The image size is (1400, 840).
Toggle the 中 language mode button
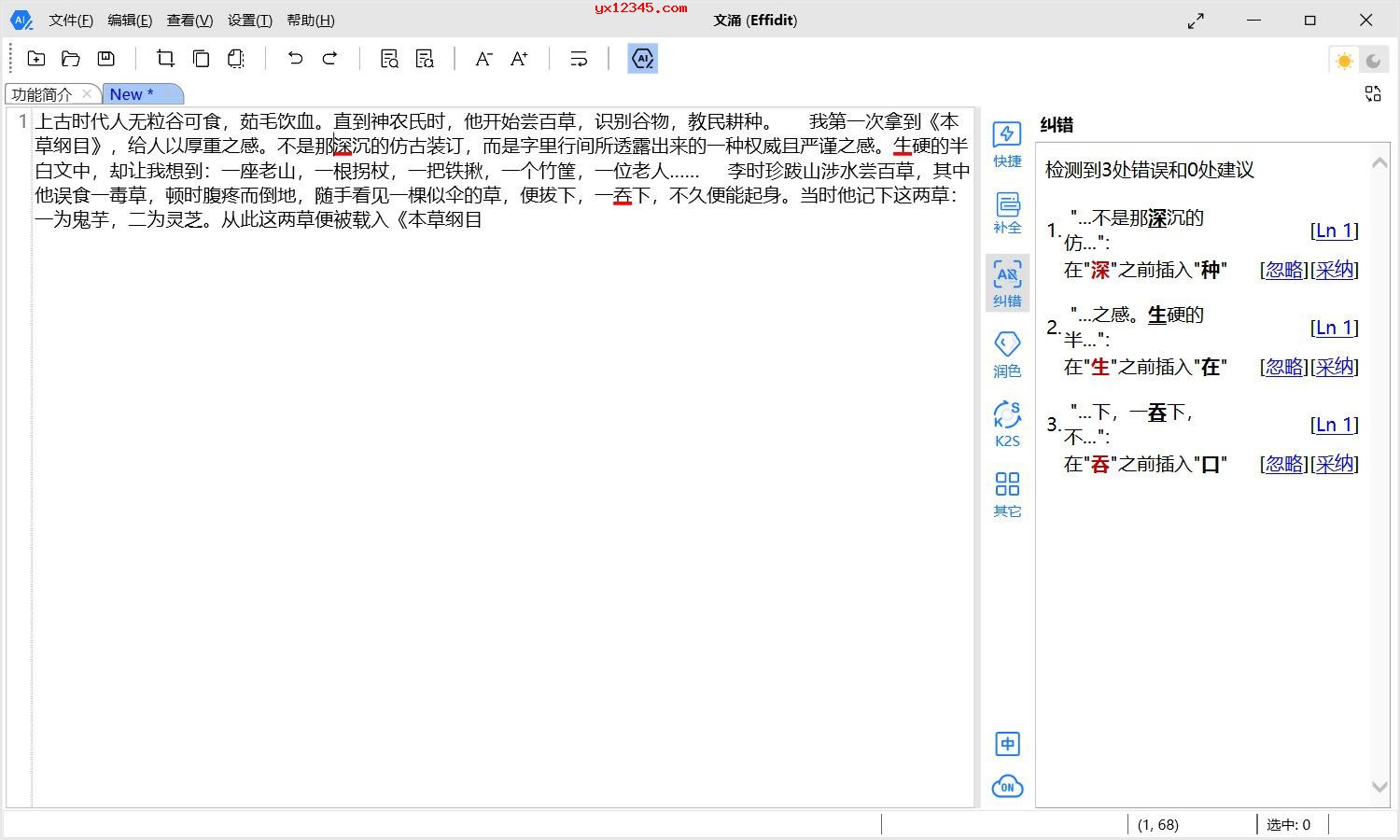coord(1007,744)
